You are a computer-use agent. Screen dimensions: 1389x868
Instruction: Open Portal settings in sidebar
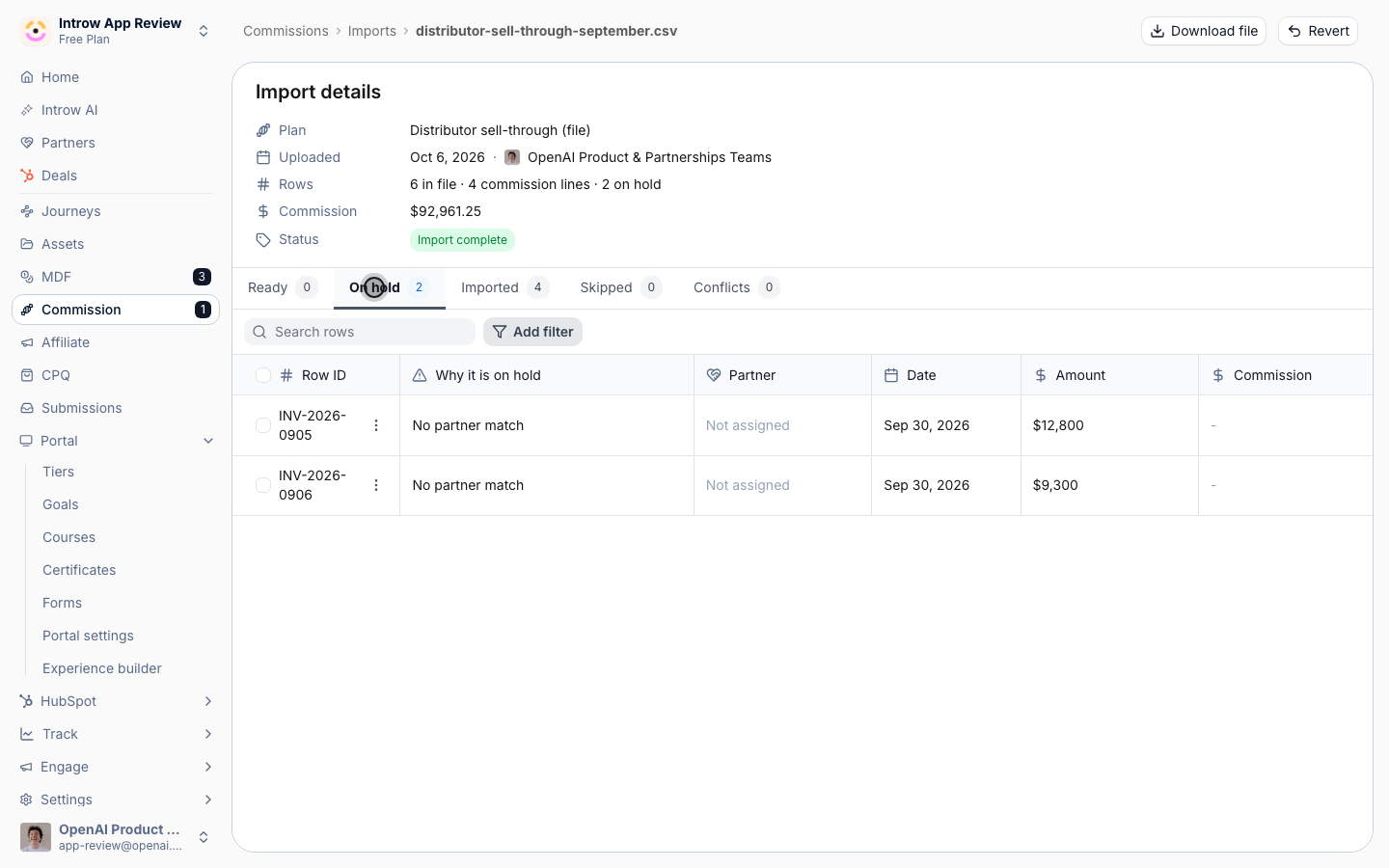click(88, 636)
